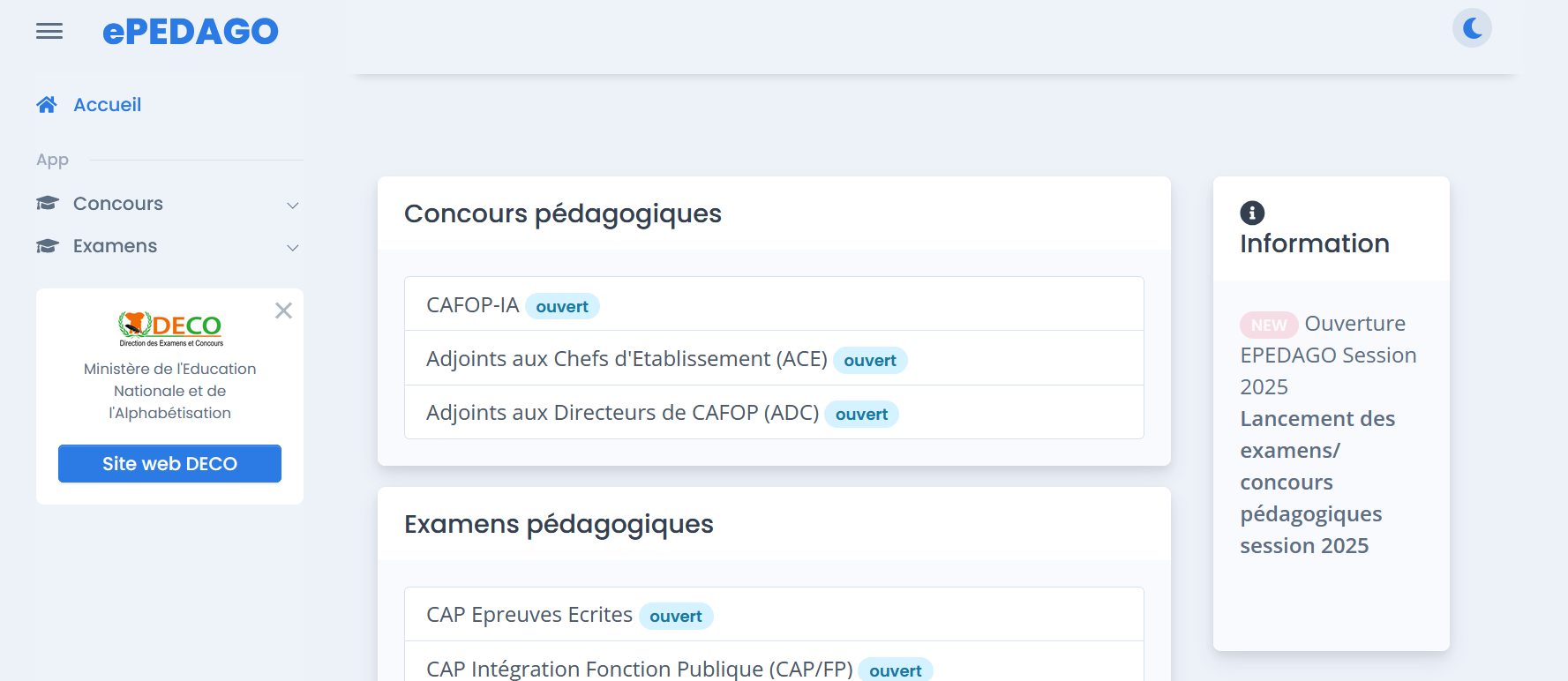Click the Site web DECO button
Screen dimensions: 1568x681
[x=169, y=464]
